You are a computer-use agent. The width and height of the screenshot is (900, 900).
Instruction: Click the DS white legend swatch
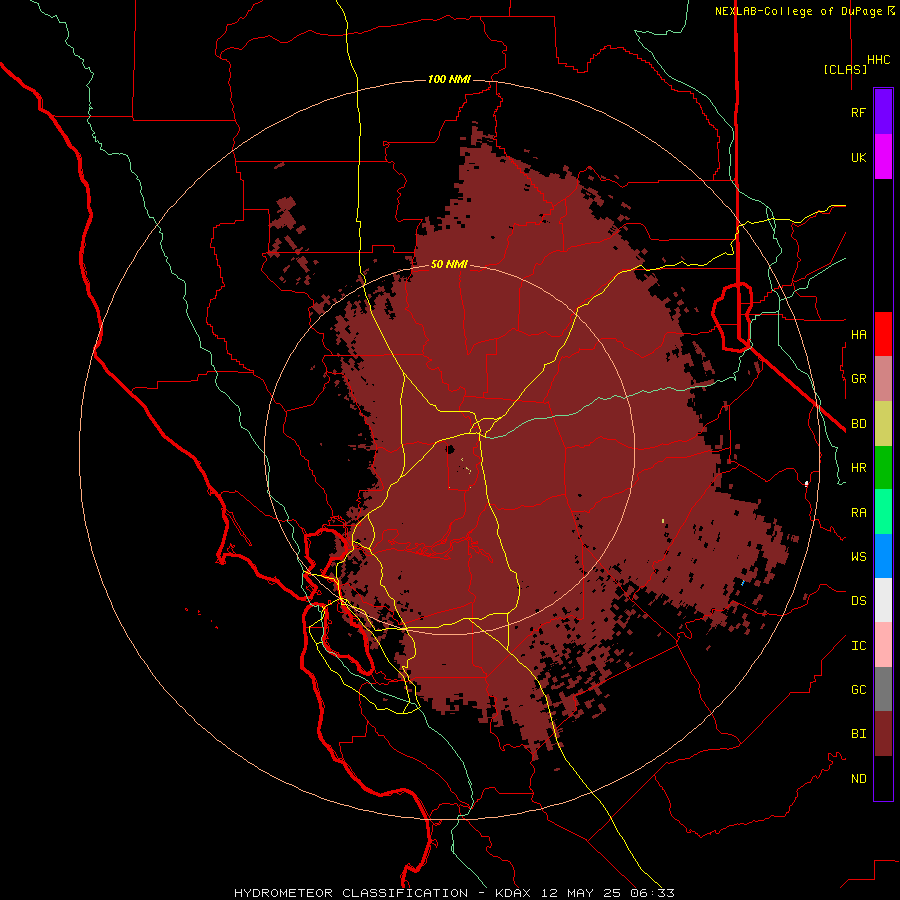883,600
